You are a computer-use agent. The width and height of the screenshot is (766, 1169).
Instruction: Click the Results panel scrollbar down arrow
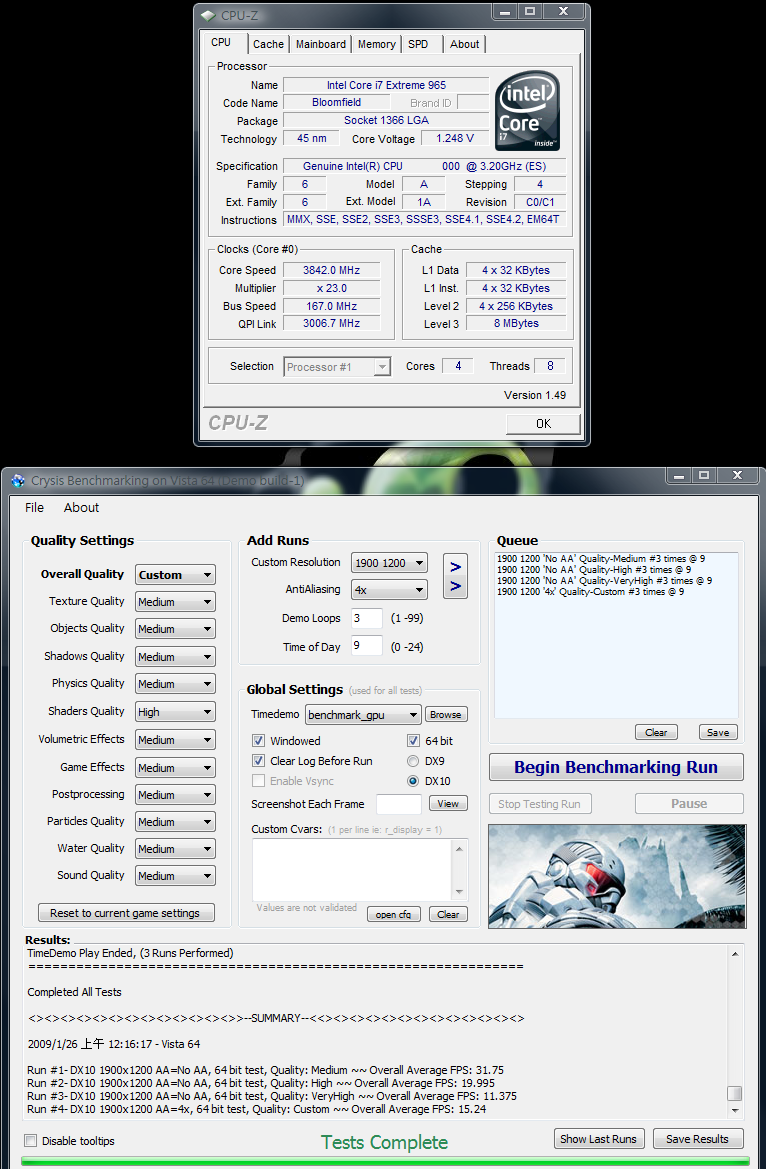click(735, 1109)
